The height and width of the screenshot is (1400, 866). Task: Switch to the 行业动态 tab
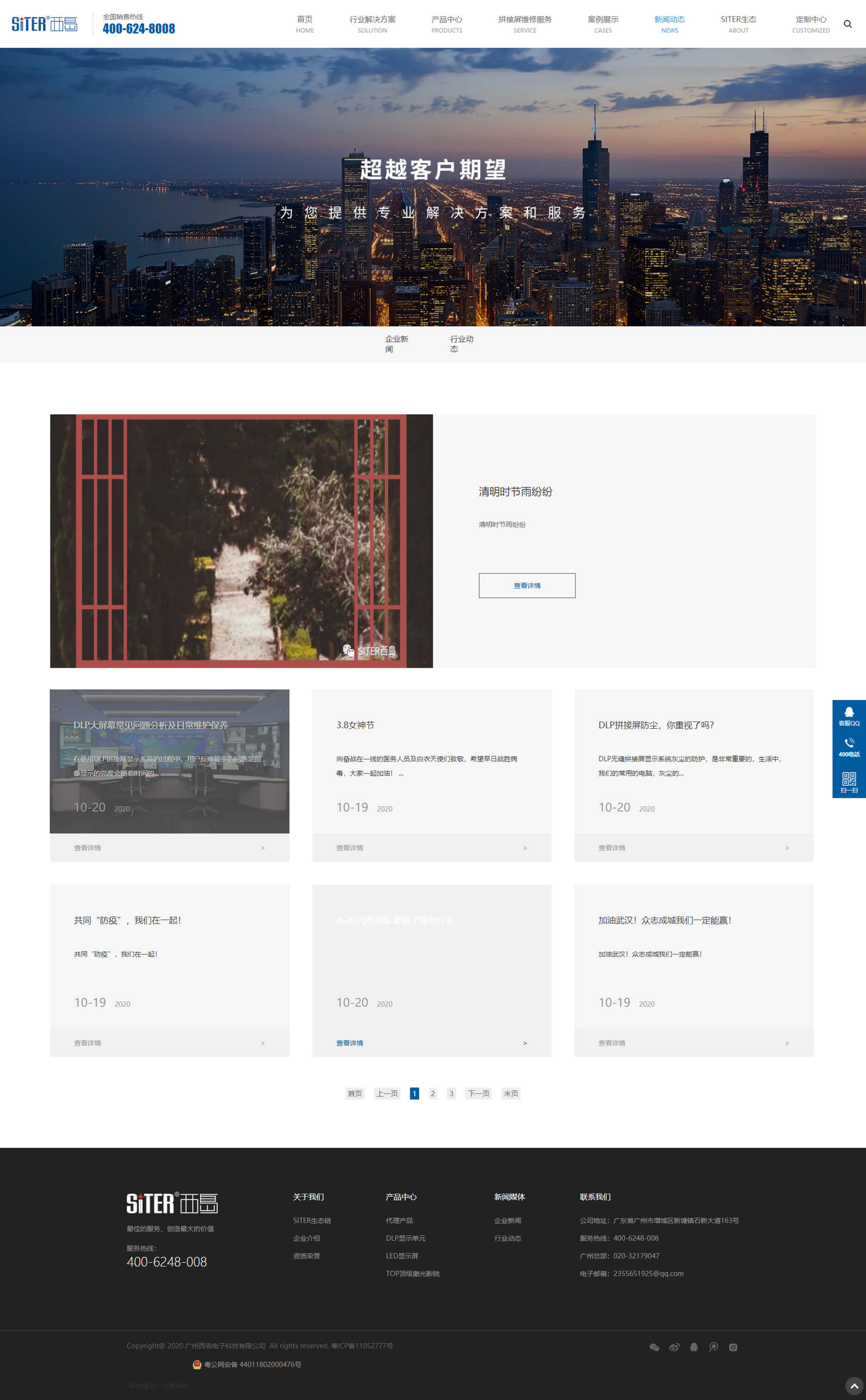coord(461,344)
